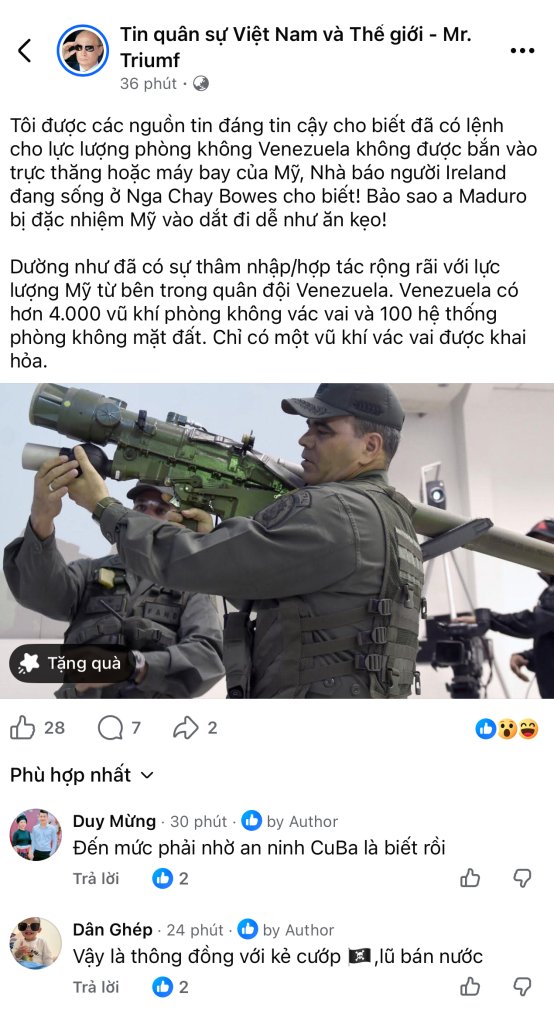
Task: View reactions count on Dân Ghép's comment
Action: pyautogui.click(x=171, y=987)
